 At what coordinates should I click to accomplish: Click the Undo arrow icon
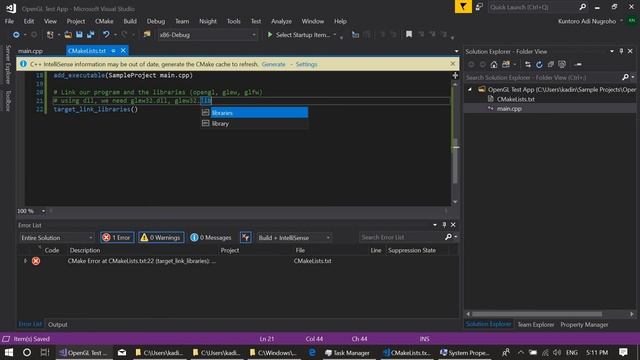106,35
